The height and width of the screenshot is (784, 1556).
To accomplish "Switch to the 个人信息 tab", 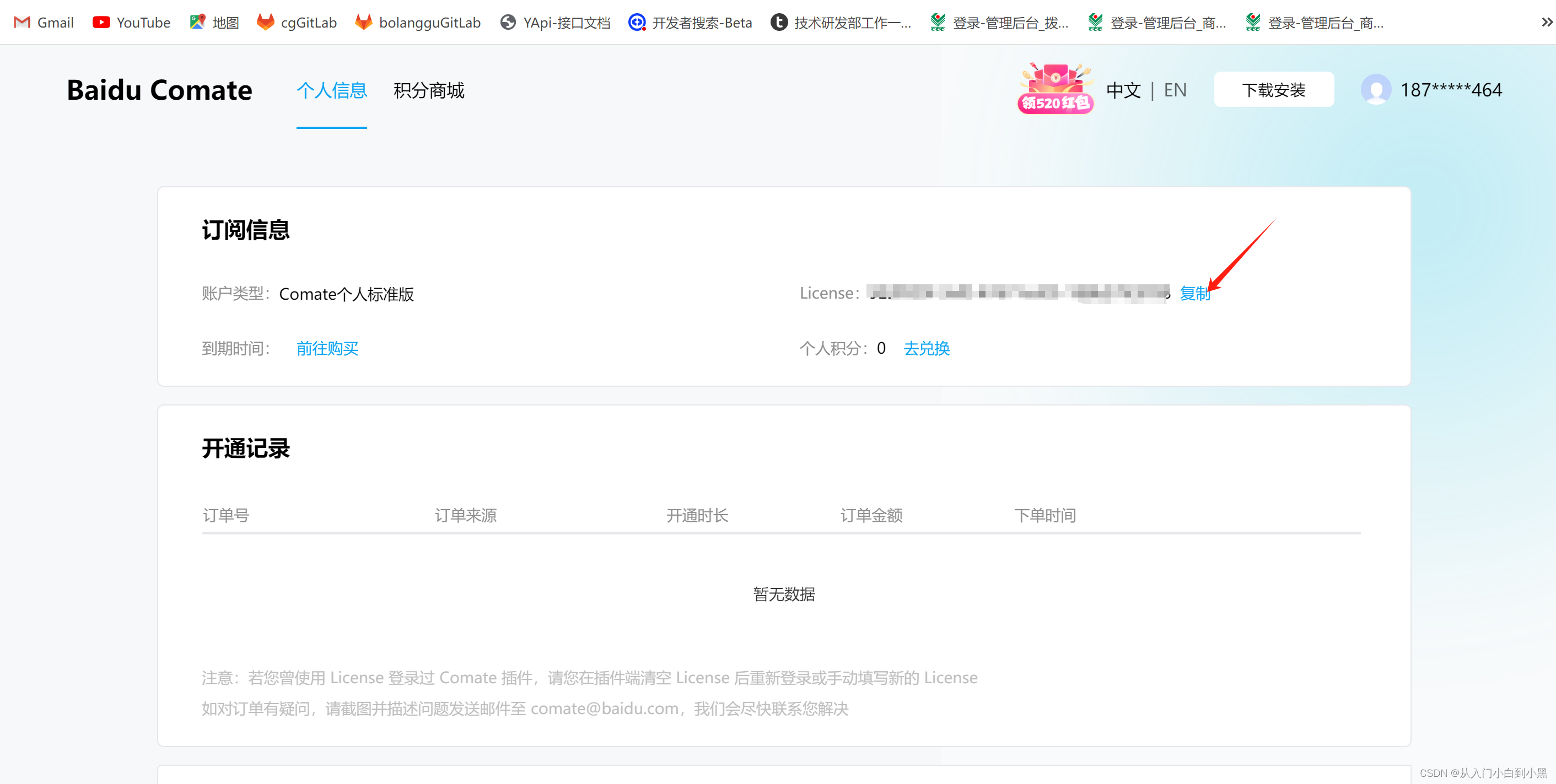I will pos(332,90).
